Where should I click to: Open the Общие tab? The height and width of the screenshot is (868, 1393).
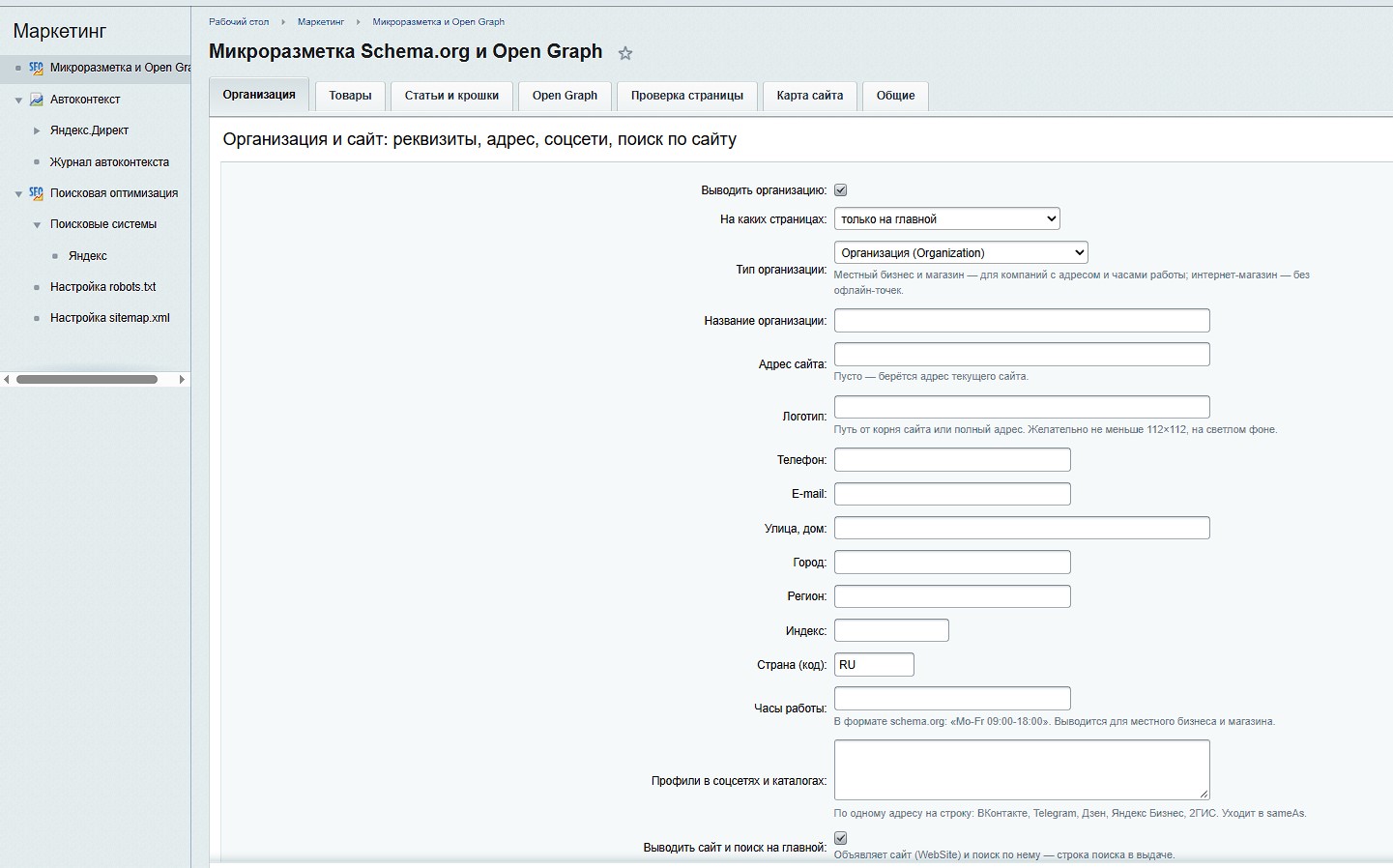click(x=895, y=96)
